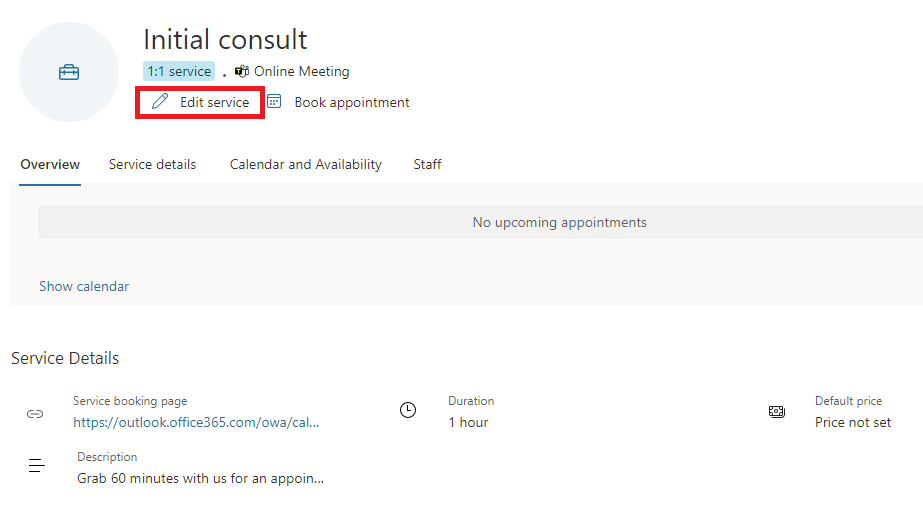Click the clock icon beside Duration
Viewport: 923px width, 516px height.
[x=408, y=410]
